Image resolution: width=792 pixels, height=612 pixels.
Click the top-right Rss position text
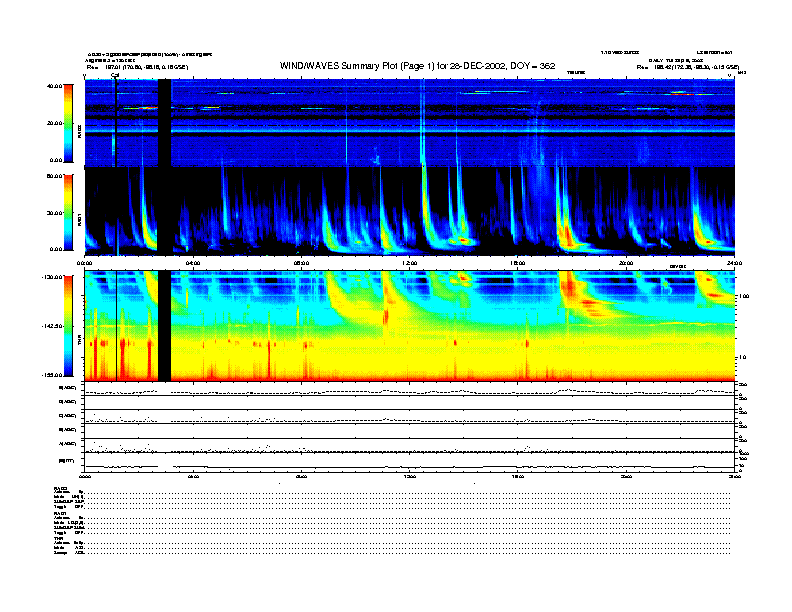(x=688, y=67)
